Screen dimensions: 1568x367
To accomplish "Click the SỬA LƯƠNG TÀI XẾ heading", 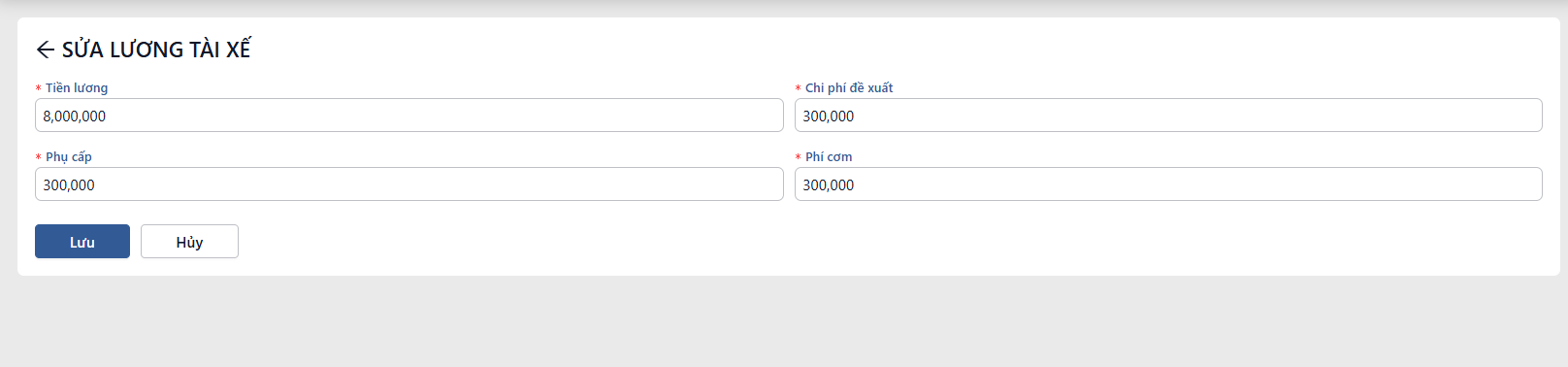I will tap(156, 50).
